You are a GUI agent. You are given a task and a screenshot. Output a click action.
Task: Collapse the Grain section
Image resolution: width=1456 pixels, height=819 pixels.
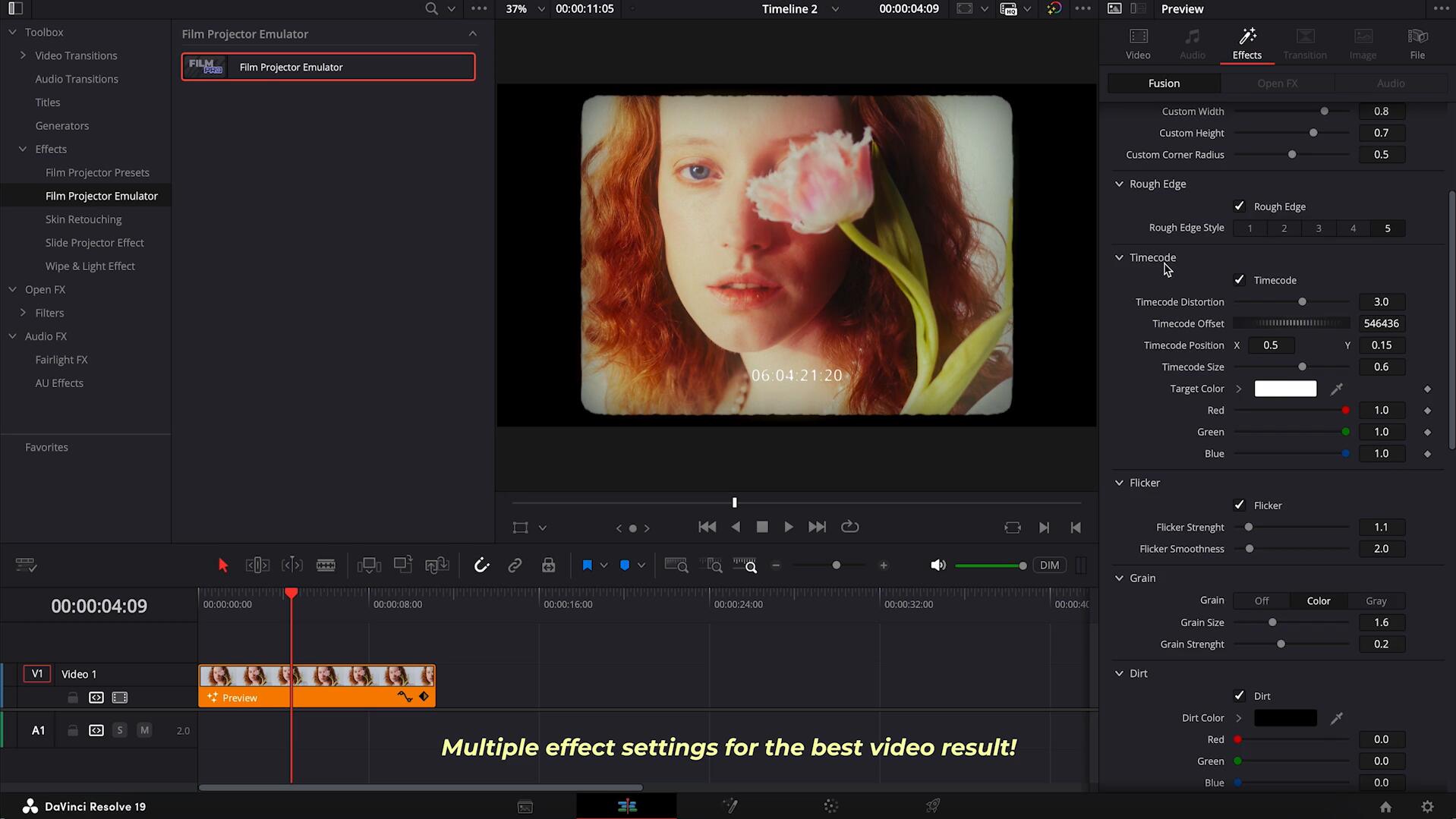click(1119, 578)
